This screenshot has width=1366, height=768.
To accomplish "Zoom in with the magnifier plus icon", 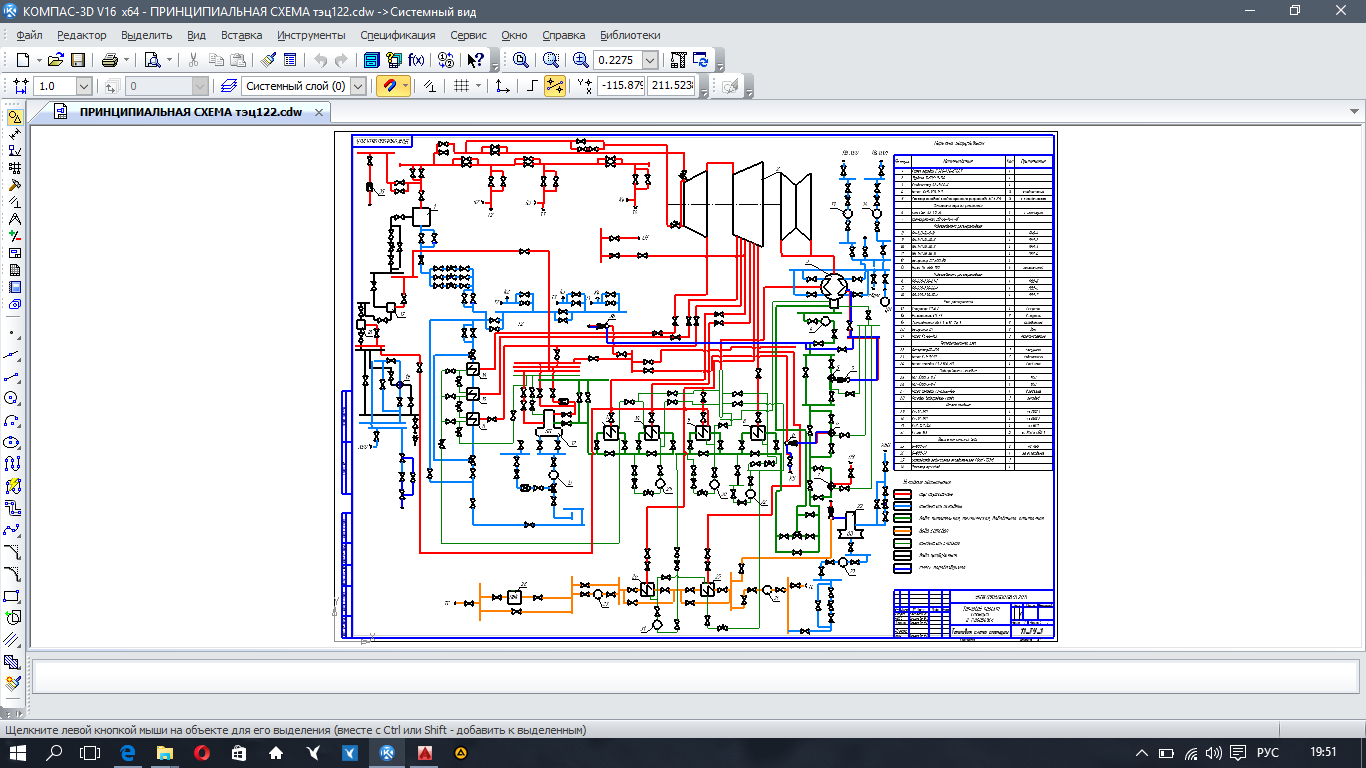I will click(x=580, y=60).
